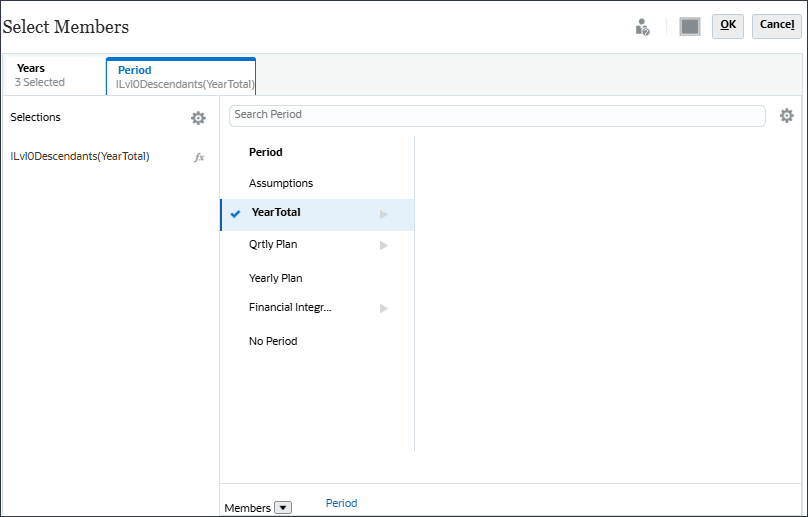Expand the Qrtly Plan member arrow
The height and width of the screenshot is (517, 808).
(x=383, y=245)
